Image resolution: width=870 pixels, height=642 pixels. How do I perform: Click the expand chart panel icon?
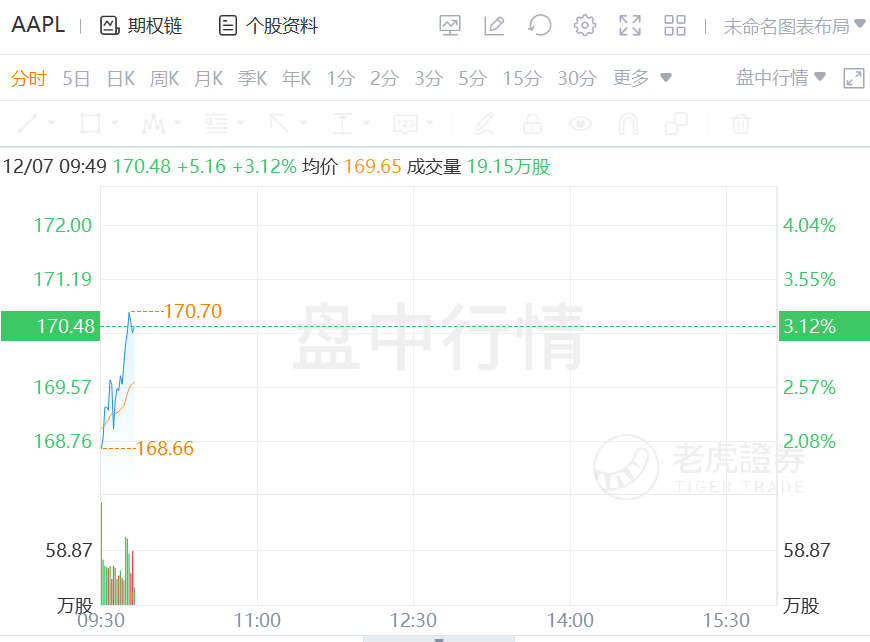coord(854,78)
